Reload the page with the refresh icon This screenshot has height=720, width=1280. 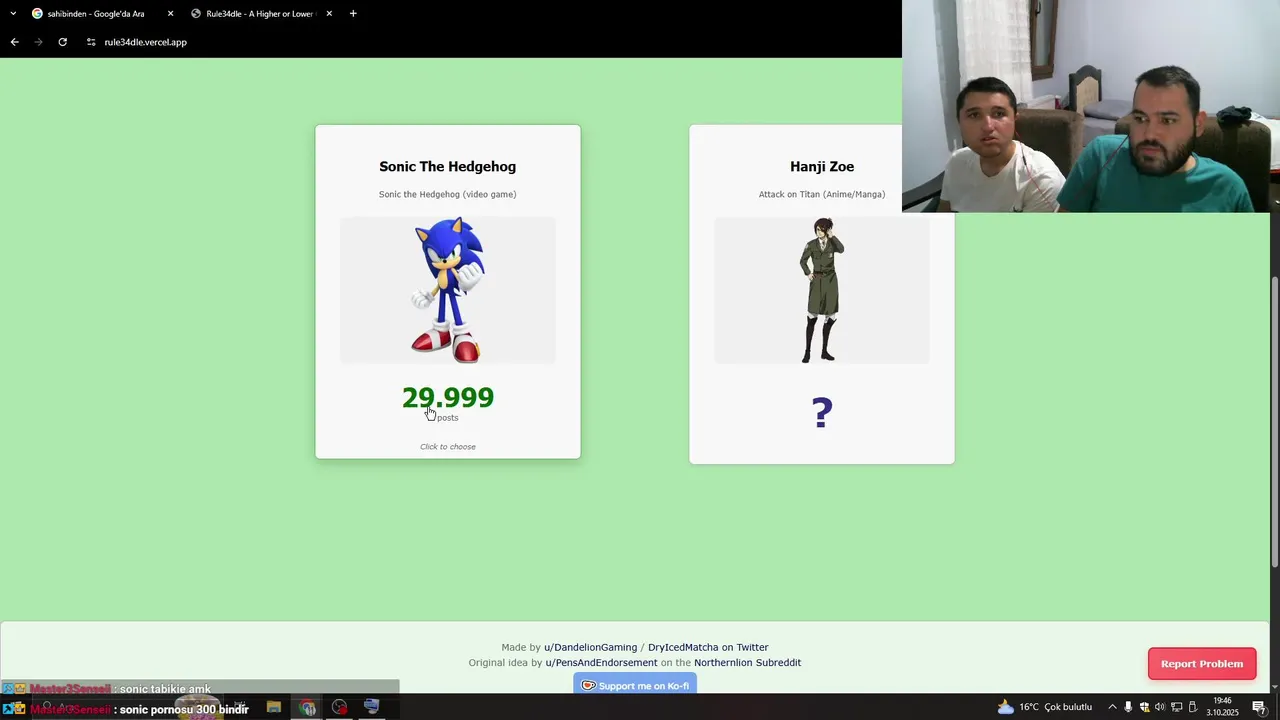click(x=62, y=42)
